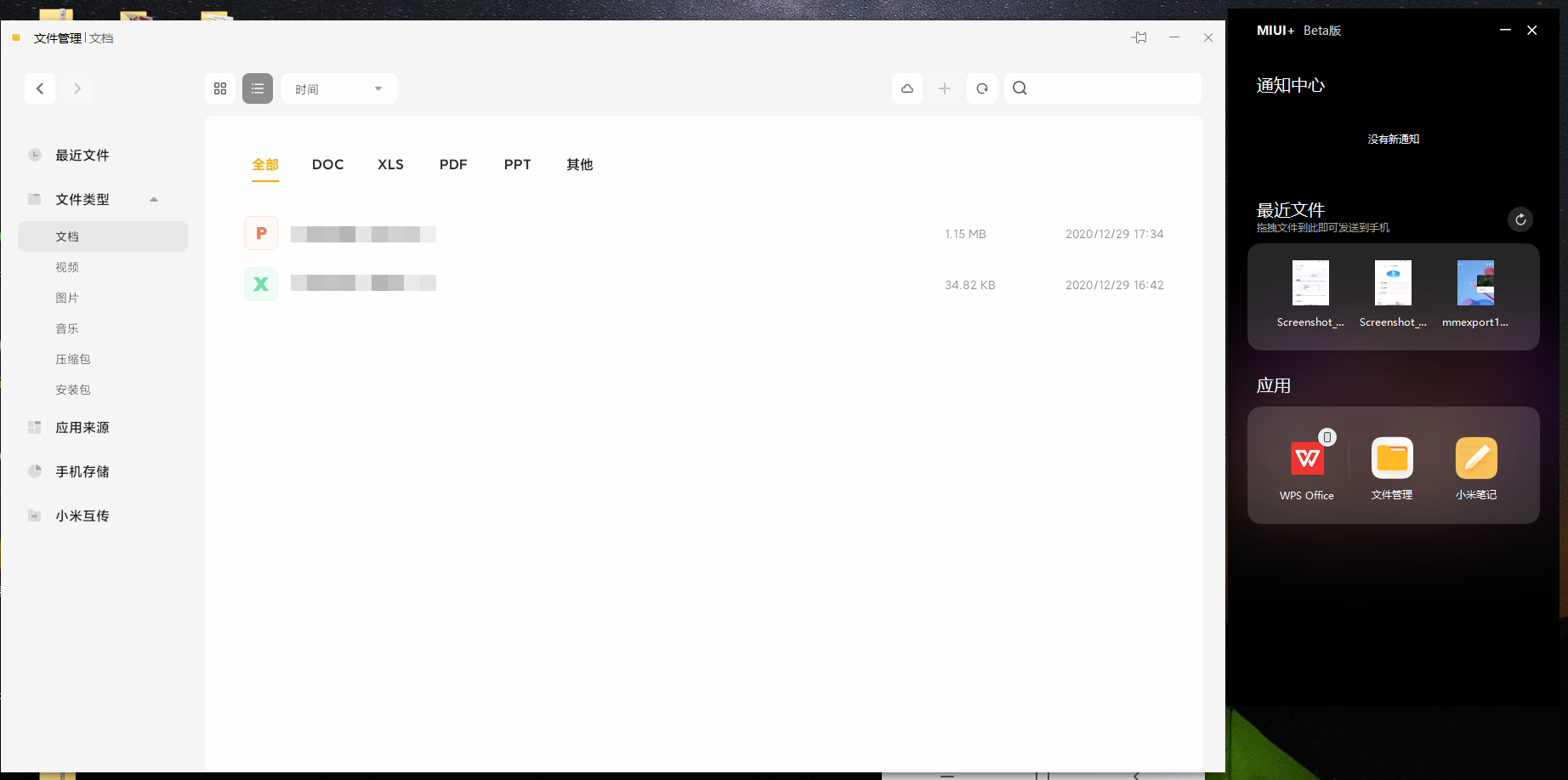The width and height of the screenshot is (1568, 780).
Task: Open first Screenshot thumbnail in MIUI+
Action: 1310,283
